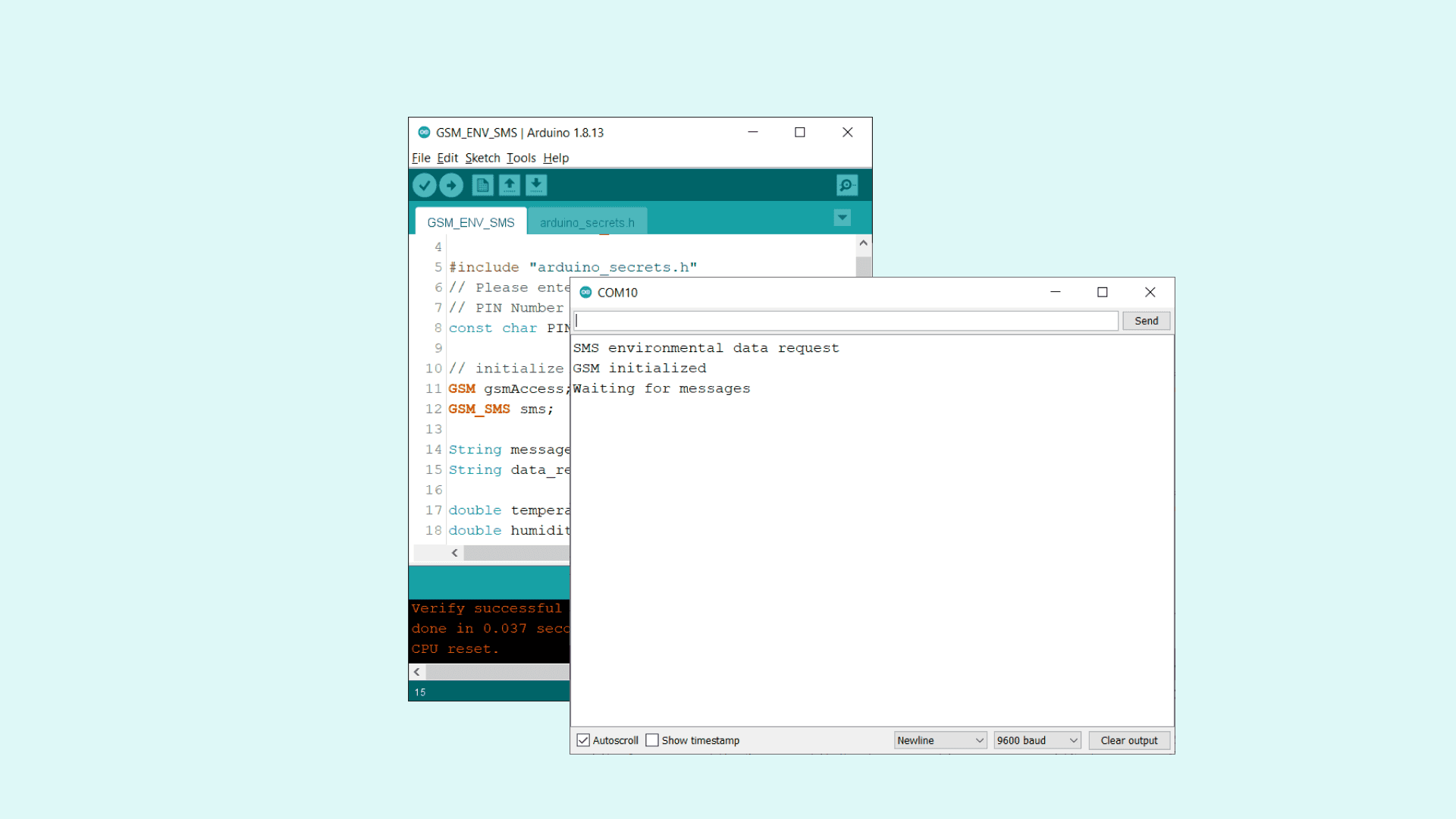Click the New sketch icon
1456x819 pixels.
[482, 185]
